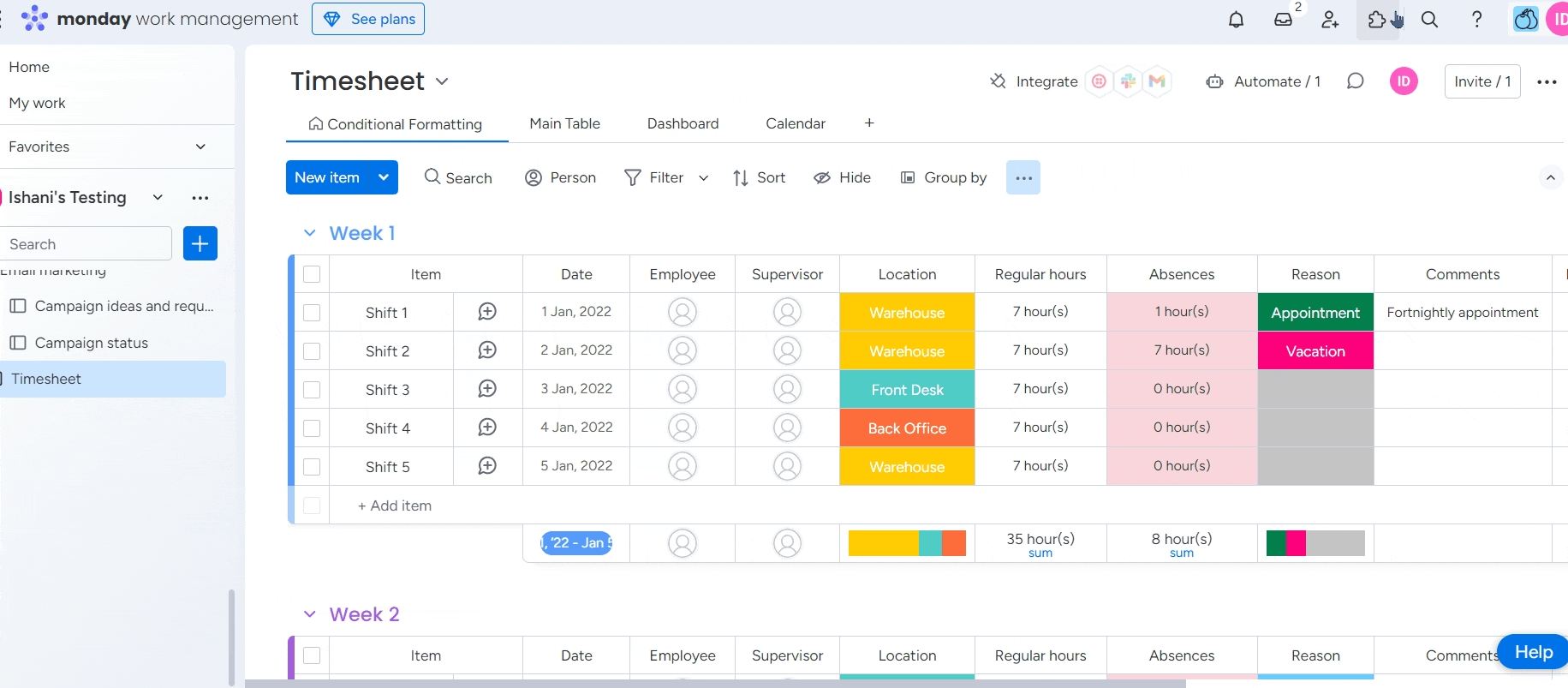
Task: Select all items in Week 1
Action: (x=312, y=274)
